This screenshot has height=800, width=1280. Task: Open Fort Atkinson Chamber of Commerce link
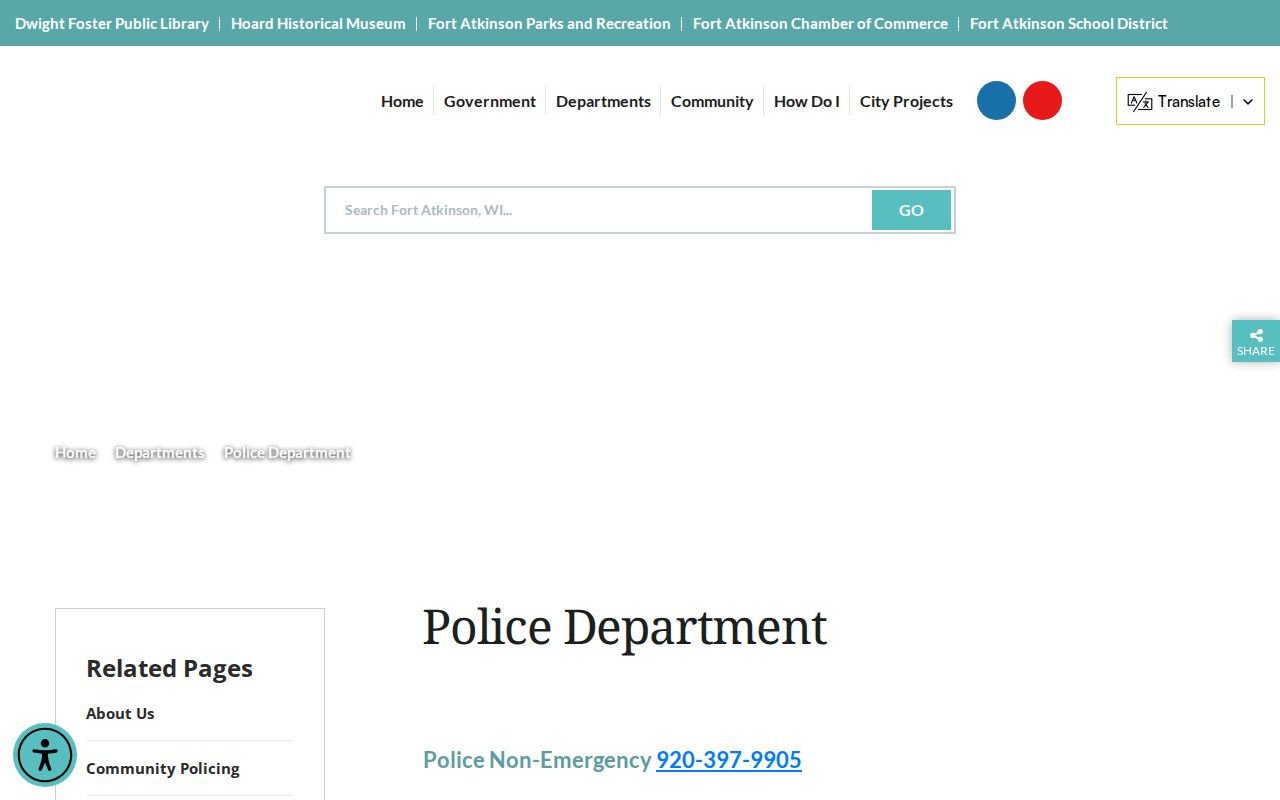pyautogui.click(x=820, y=23)
